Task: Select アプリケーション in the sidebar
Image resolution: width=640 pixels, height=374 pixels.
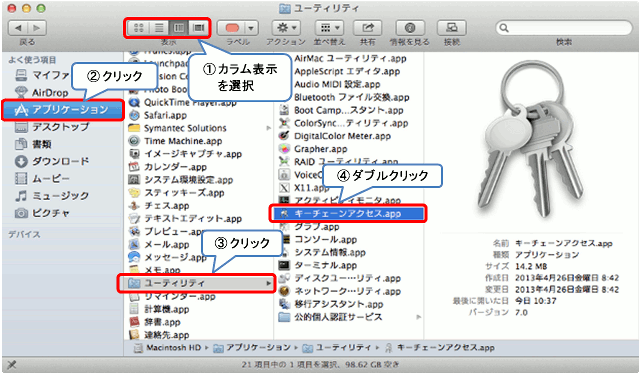Action: point(62,110)
